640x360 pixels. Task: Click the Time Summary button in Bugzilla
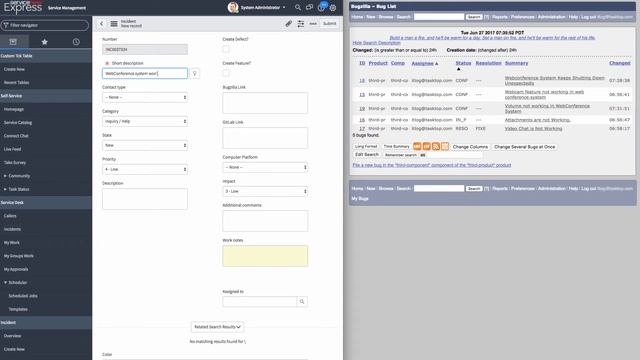396,146
